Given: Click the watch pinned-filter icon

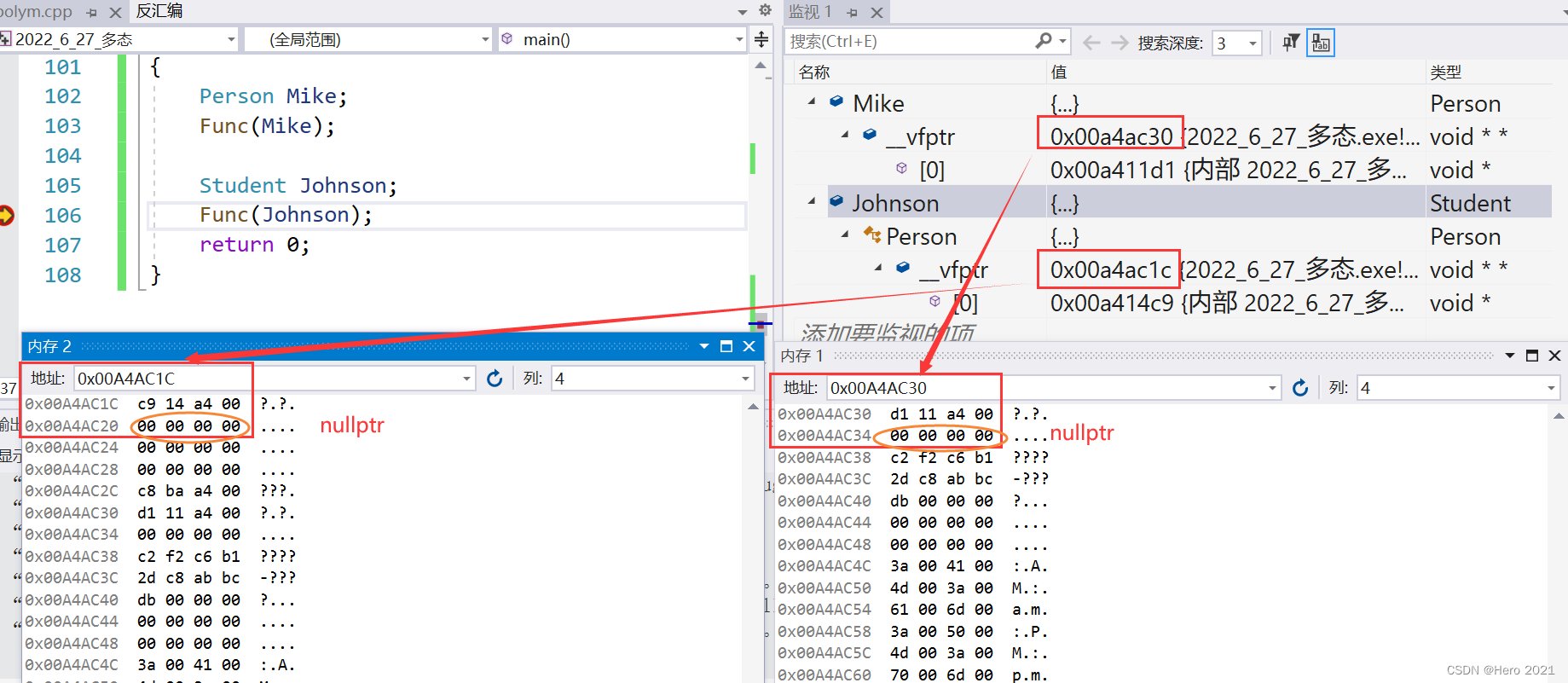Looking at the screenshot, I should point(1291,42).
